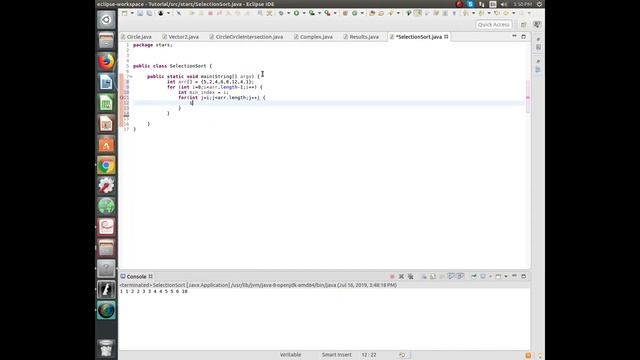Maximize the editor area
Image resolution: width=640 pixels, height=360 pixels.
(524, 36)
